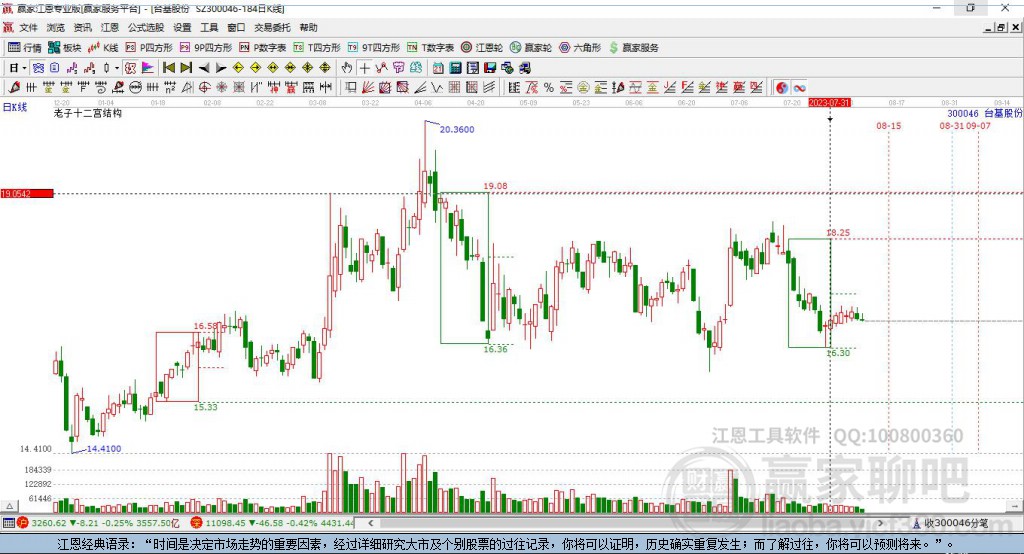This screenshot has width=1024, height=554.
Task: Select the hand pan tool
Action: (x=347, y=67)
